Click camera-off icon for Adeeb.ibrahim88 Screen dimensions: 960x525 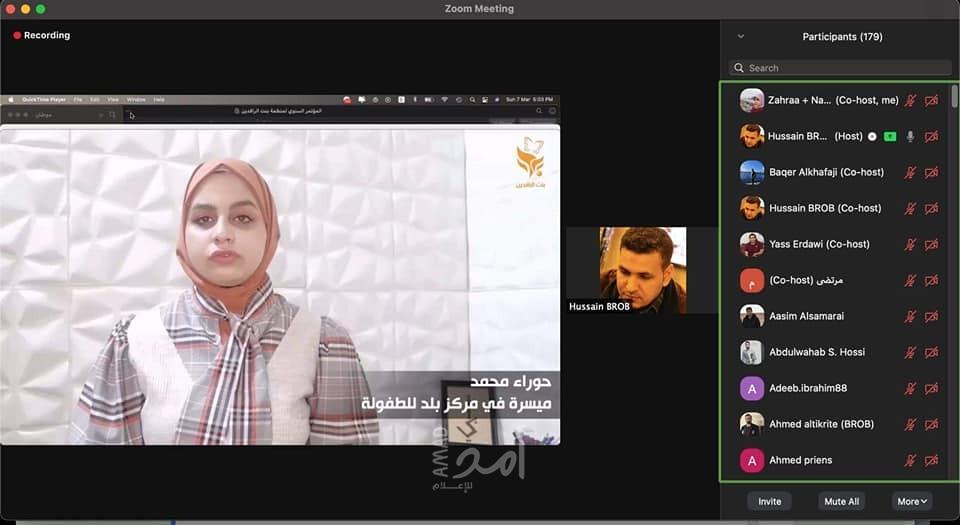pos(931,389)
